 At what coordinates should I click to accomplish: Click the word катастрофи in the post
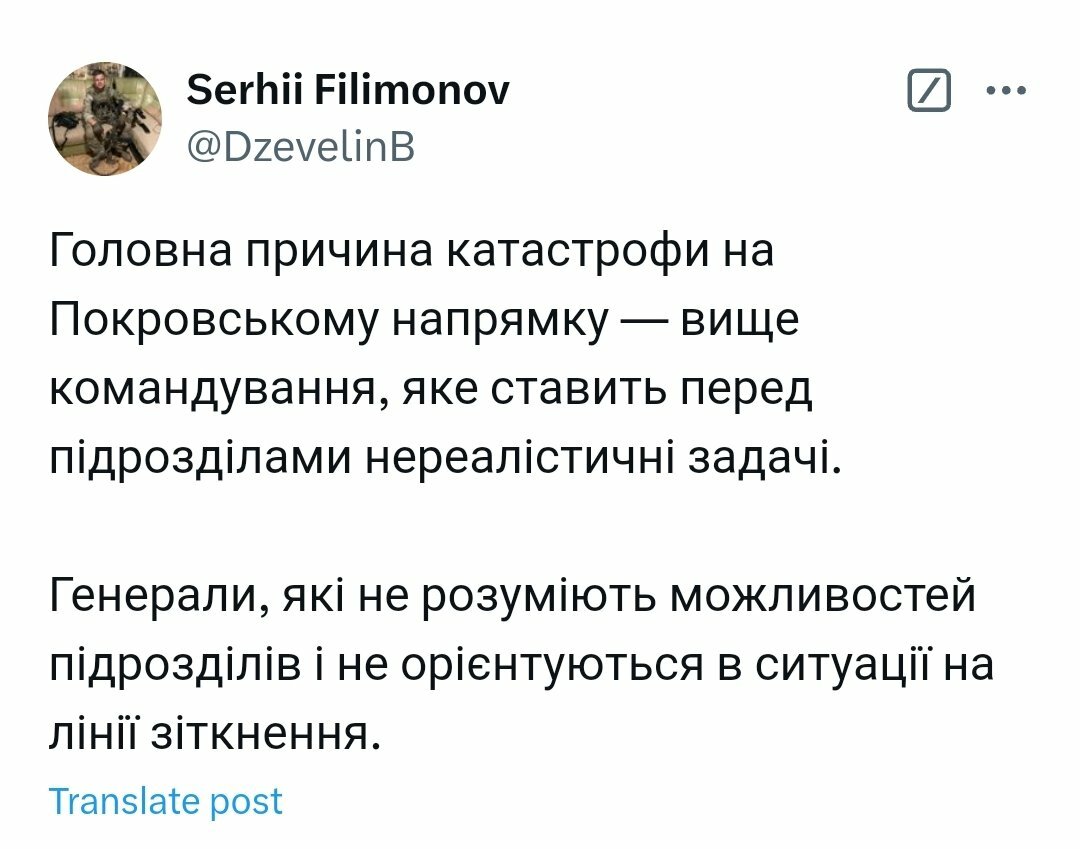coord(577,251)
